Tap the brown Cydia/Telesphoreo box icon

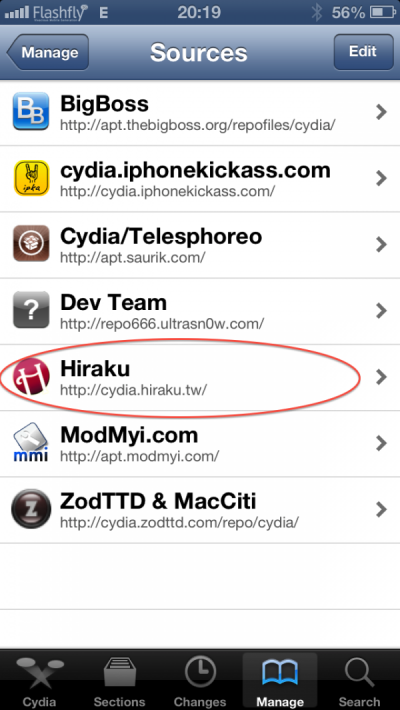(31, 244)
